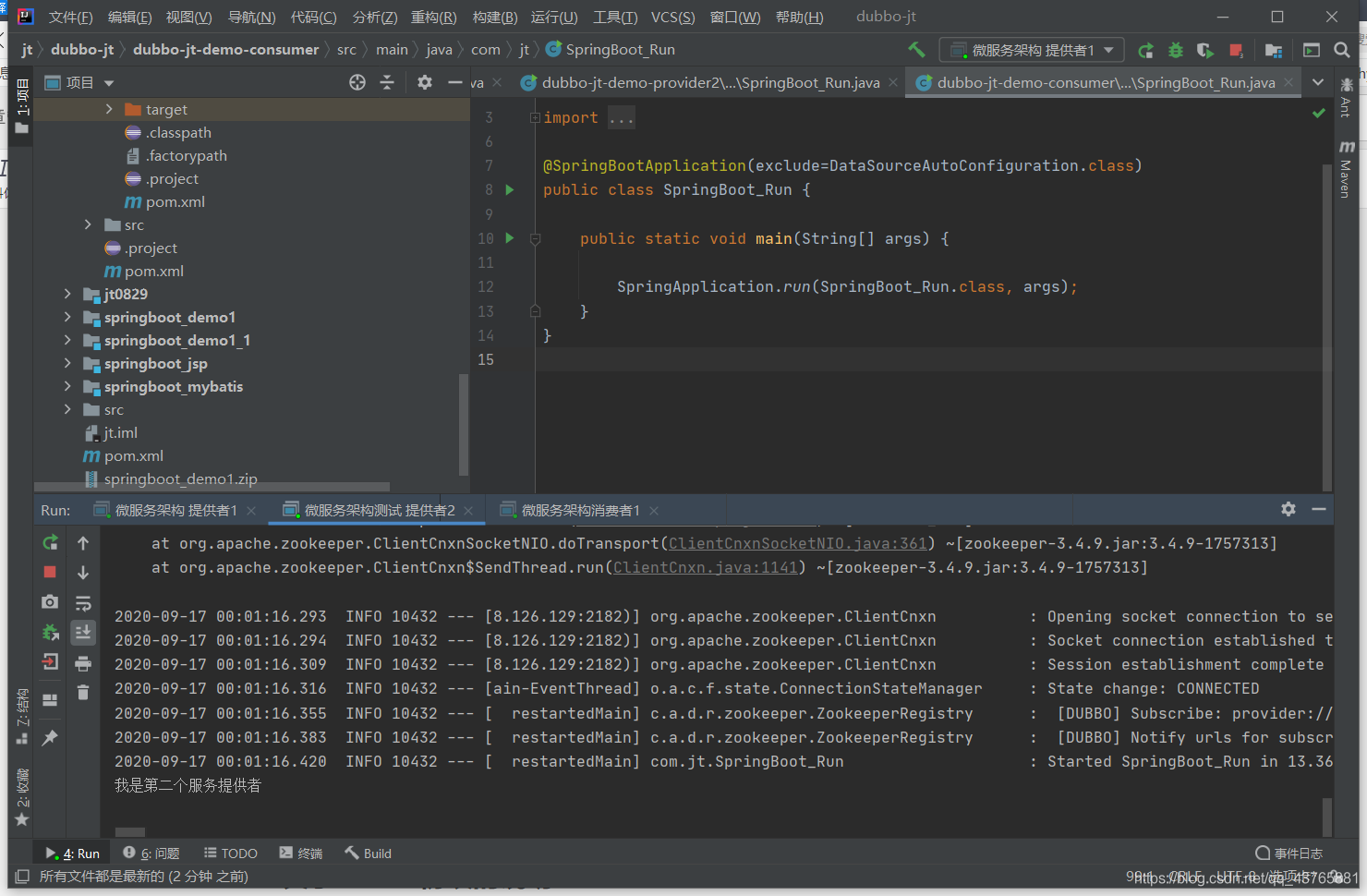This screenshot has height=896, width=1367.
Task: Close the dubbo-jt-demo-consumer SpringBoot_Run.java tab
Action: (x=1290, y=82)
